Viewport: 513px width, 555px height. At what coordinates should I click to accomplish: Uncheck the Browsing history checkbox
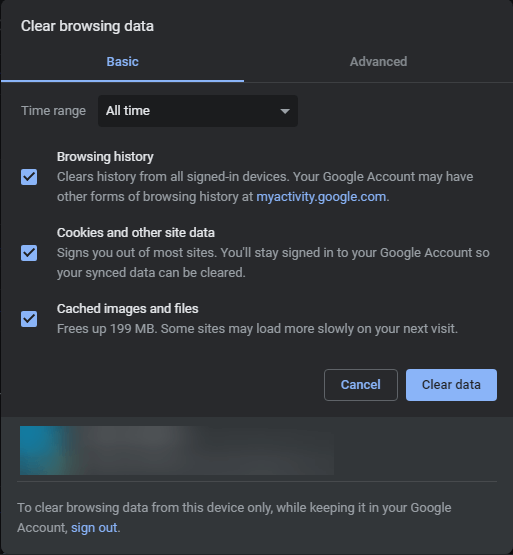point(29,177)
